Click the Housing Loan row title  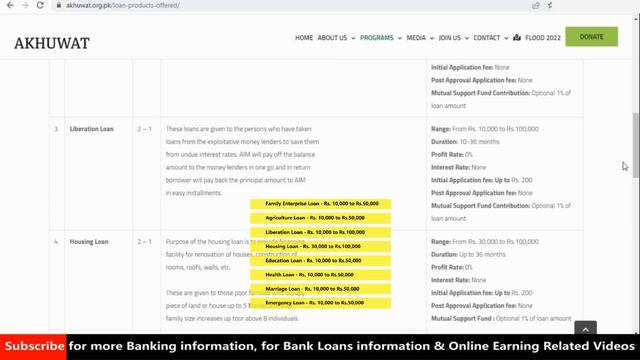tap(89, 242)
